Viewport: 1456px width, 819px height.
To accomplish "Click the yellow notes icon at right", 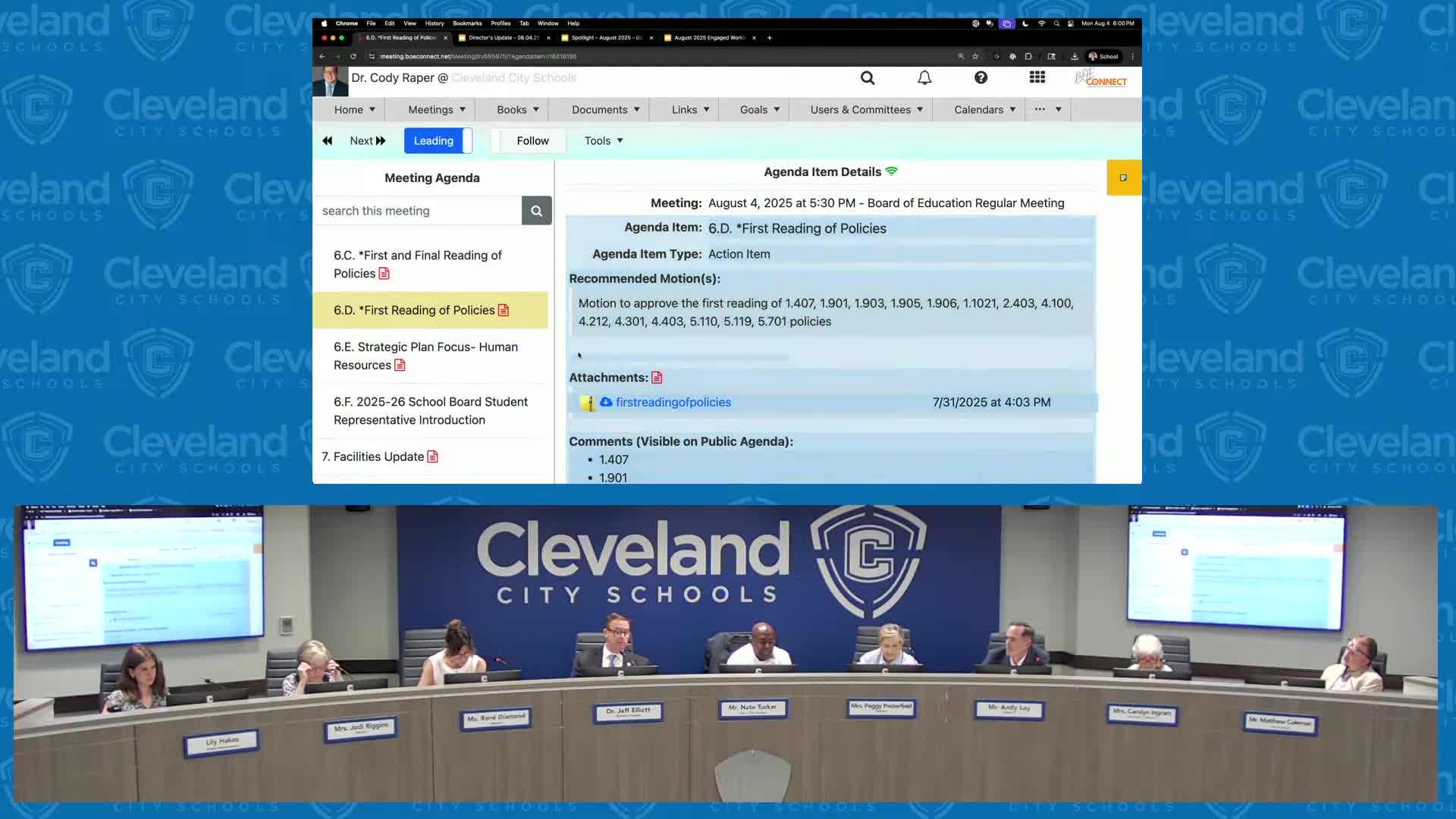I will 1123,177.
